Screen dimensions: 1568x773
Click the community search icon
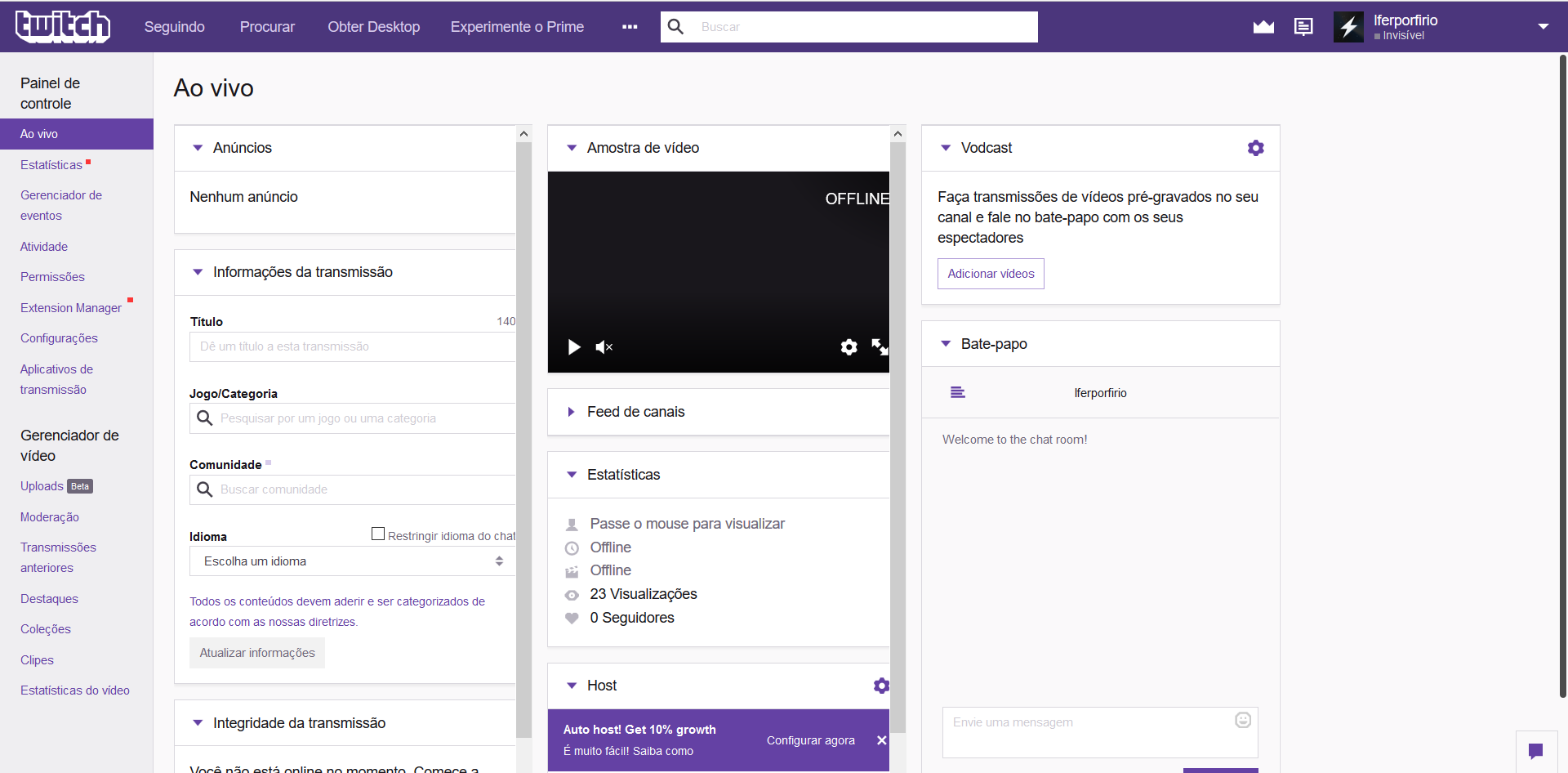point(205,489)
